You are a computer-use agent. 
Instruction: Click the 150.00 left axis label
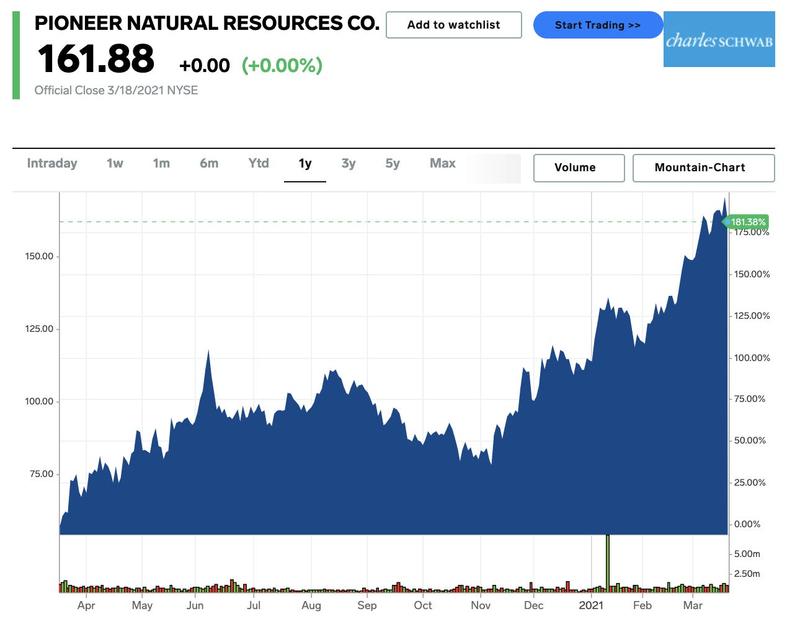(39, 256)
